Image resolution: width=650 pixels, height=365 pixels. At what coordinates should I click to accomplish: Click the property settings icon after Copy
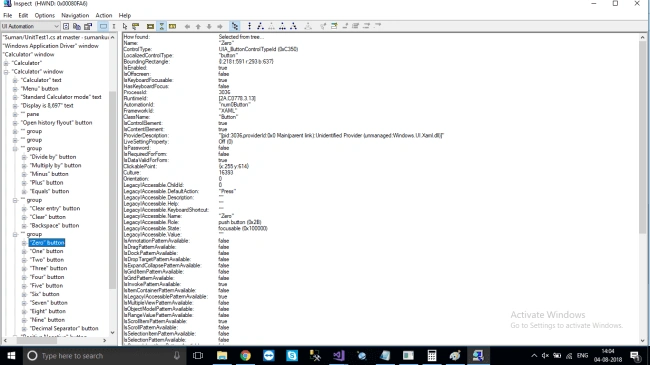pos(88,26)
